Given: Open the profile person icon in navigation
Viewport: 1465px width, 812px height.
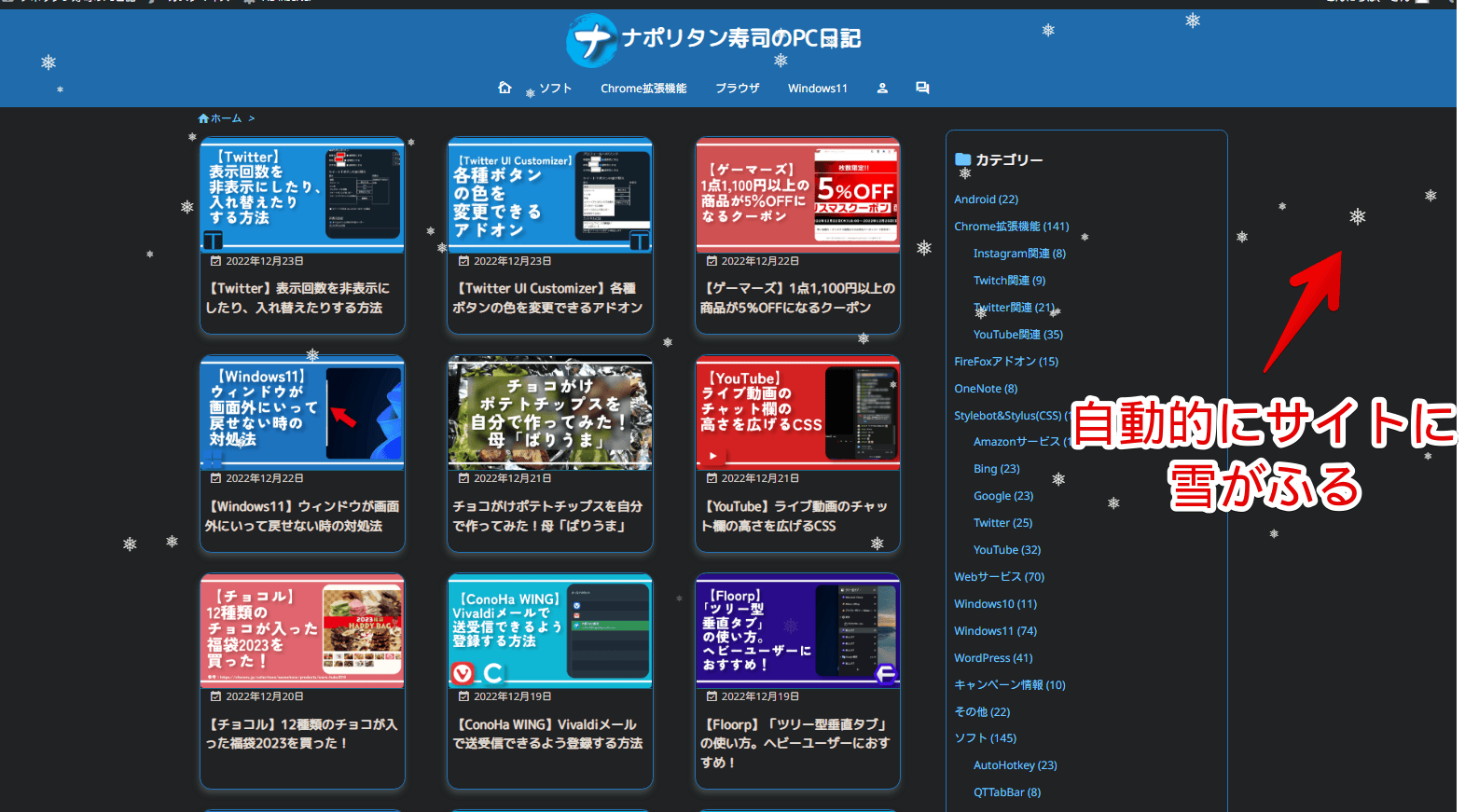Looking at the screenshot, I should coord(882,89).
